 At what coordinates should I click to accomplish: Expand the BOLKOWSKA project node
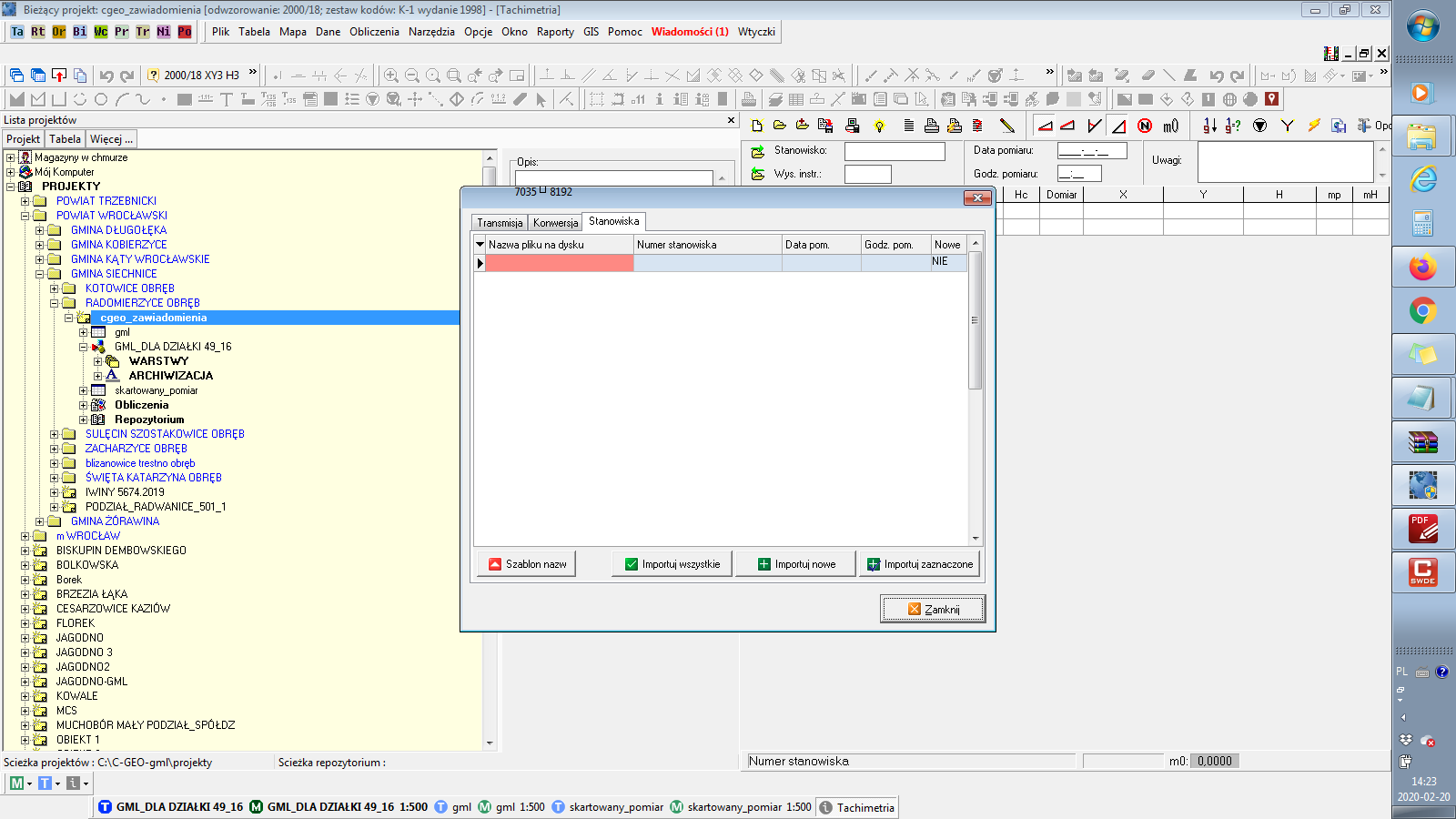point(25,565)
